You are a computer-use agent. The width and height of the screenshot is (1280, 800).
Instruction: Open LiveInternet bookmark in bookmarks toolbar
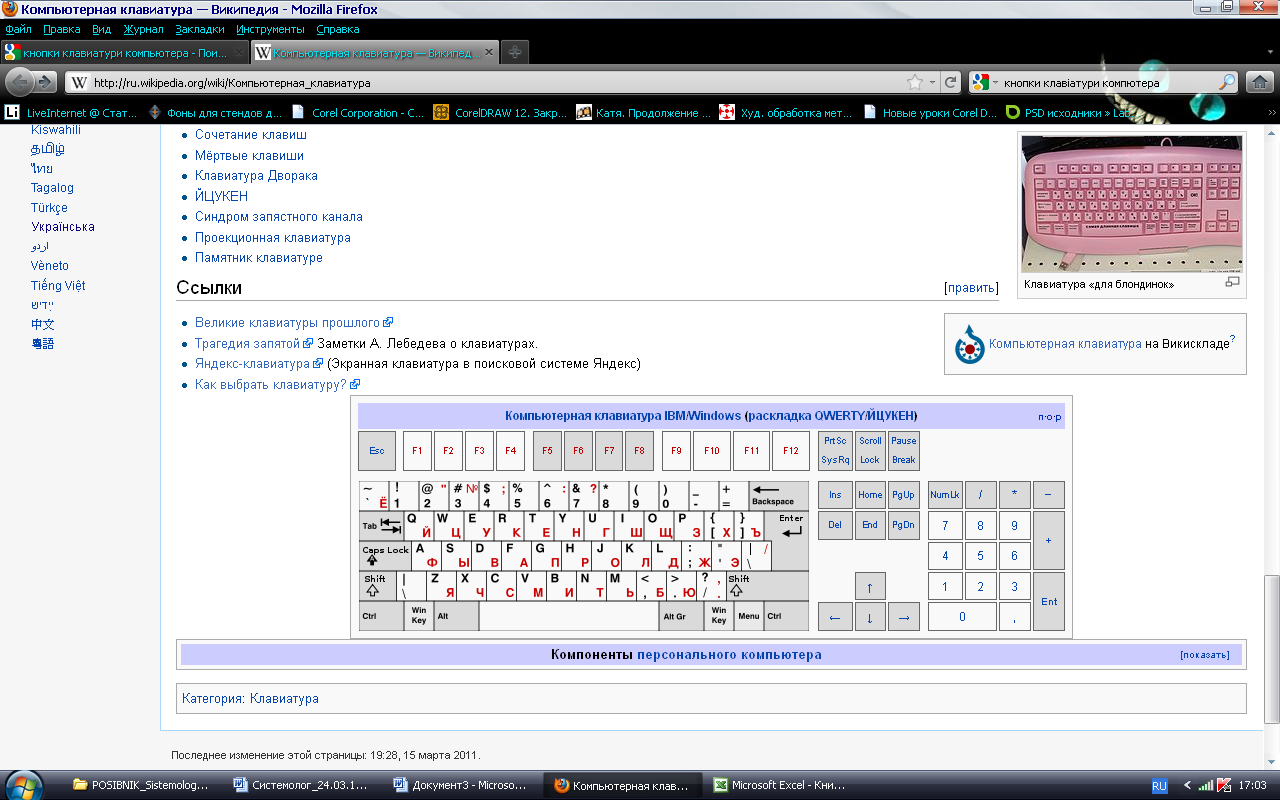point(72,113)
